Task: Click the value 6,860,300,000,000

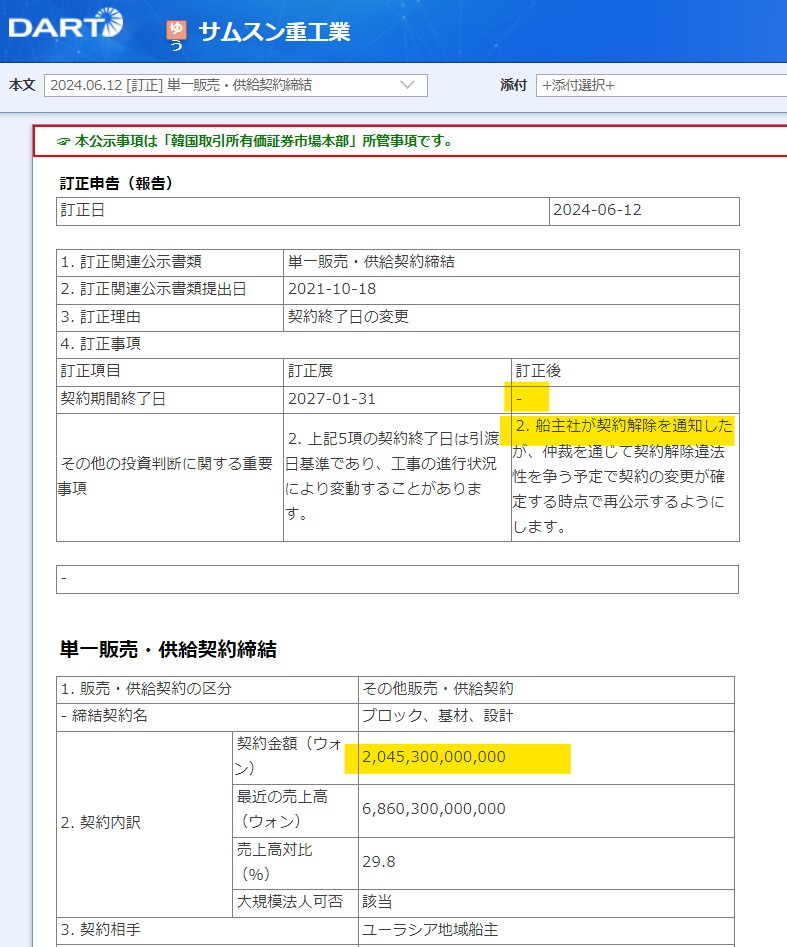Action: [434, 809]
